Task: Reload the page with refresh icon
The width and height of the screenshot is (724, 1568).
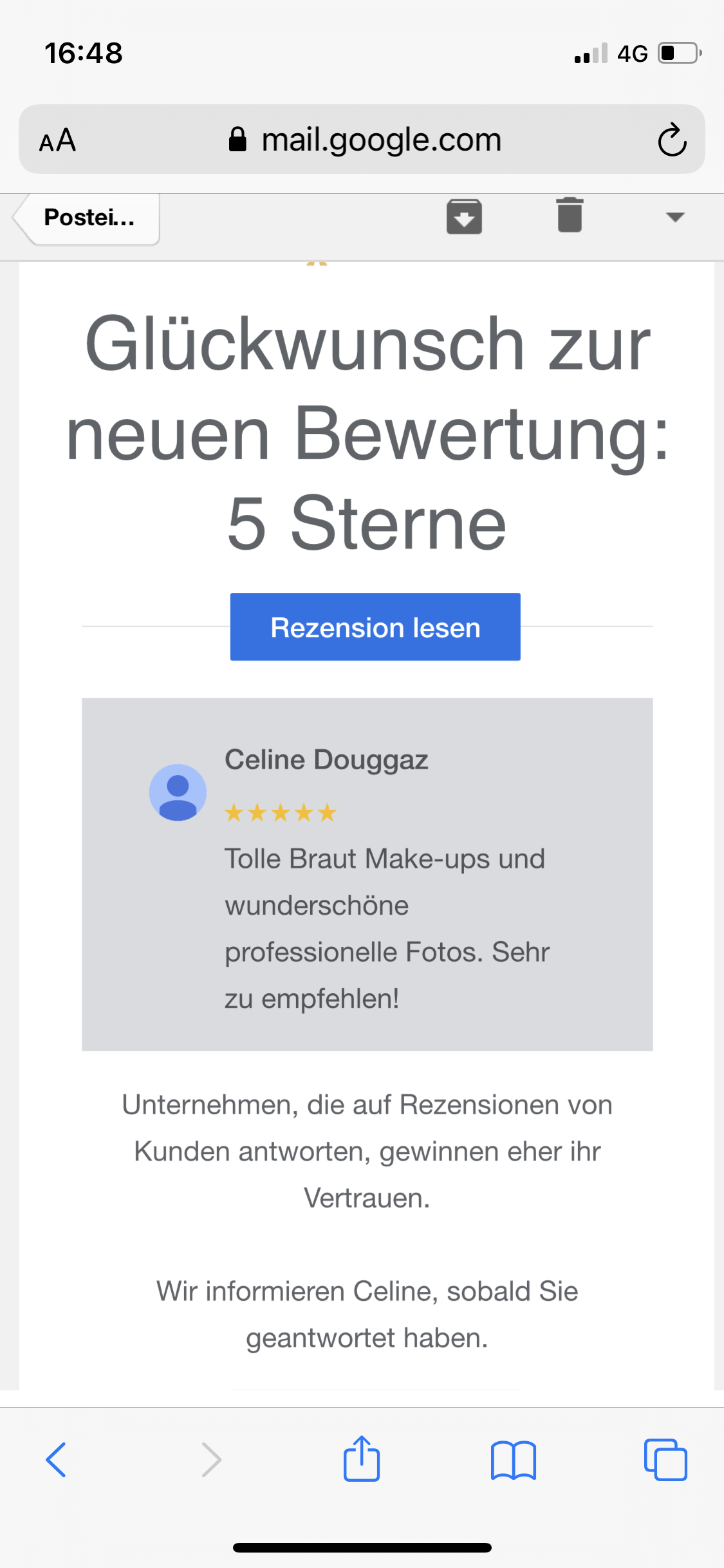Action: click(672, 140)
